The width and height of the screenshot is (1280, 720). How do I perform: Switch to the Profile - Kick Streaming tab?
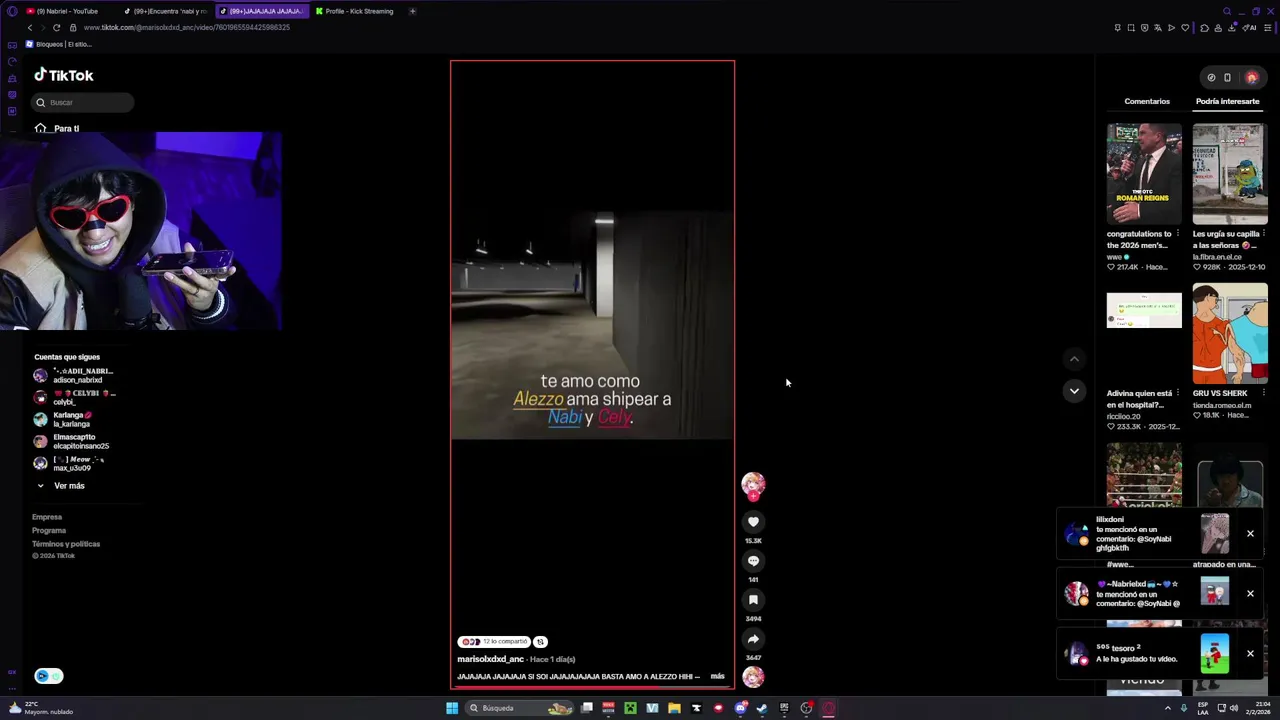click(355, 11)
